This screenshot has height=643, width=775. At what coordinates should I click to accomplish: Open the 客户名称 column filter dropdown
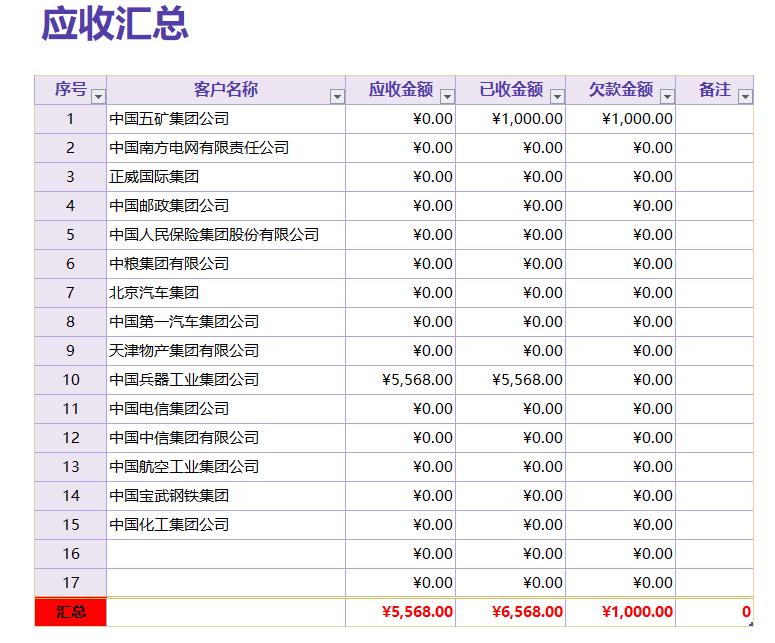[x=337, y=96]
